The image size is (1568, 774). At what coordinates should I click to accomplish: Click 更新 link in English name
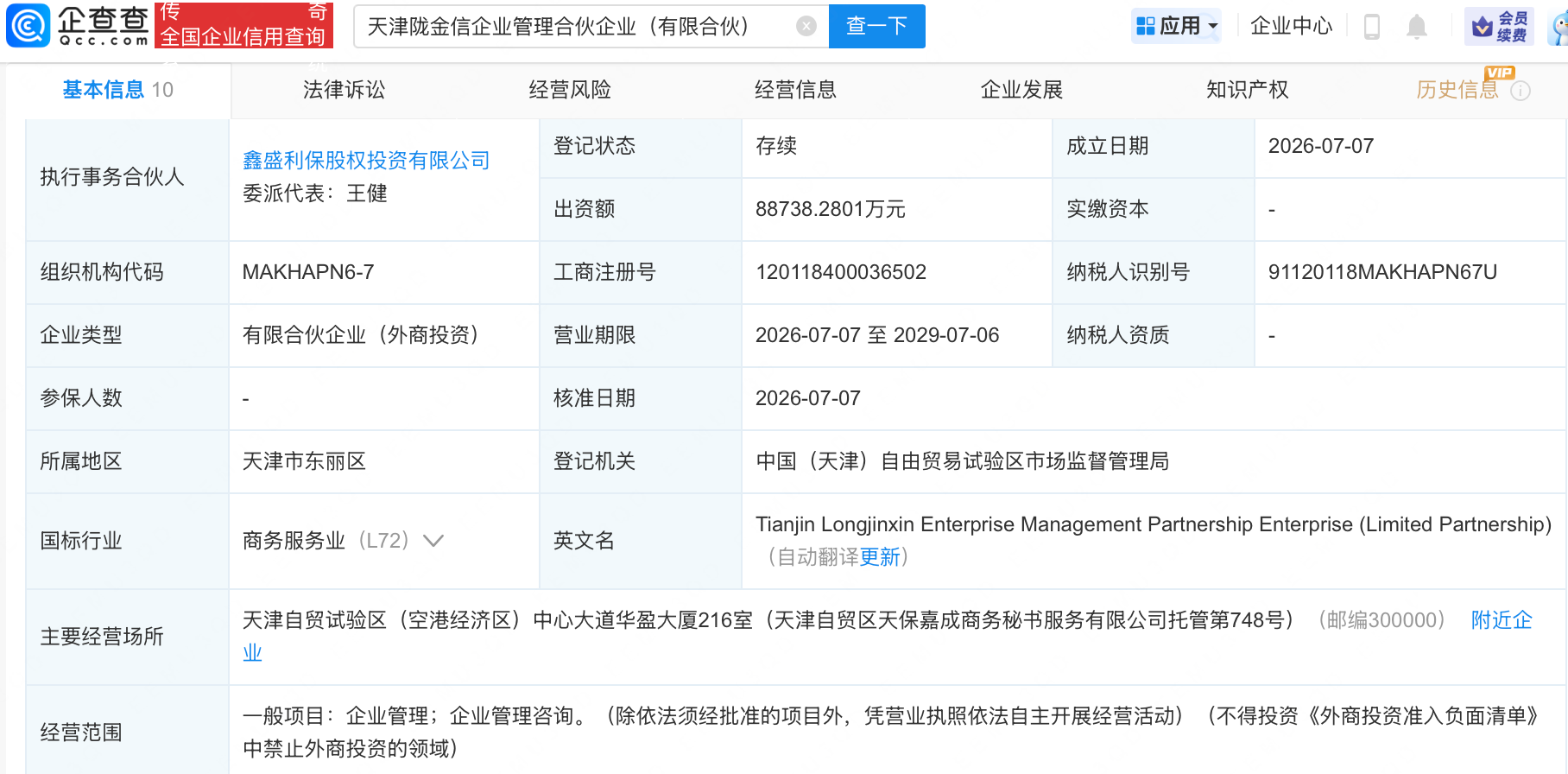point(880,557)
